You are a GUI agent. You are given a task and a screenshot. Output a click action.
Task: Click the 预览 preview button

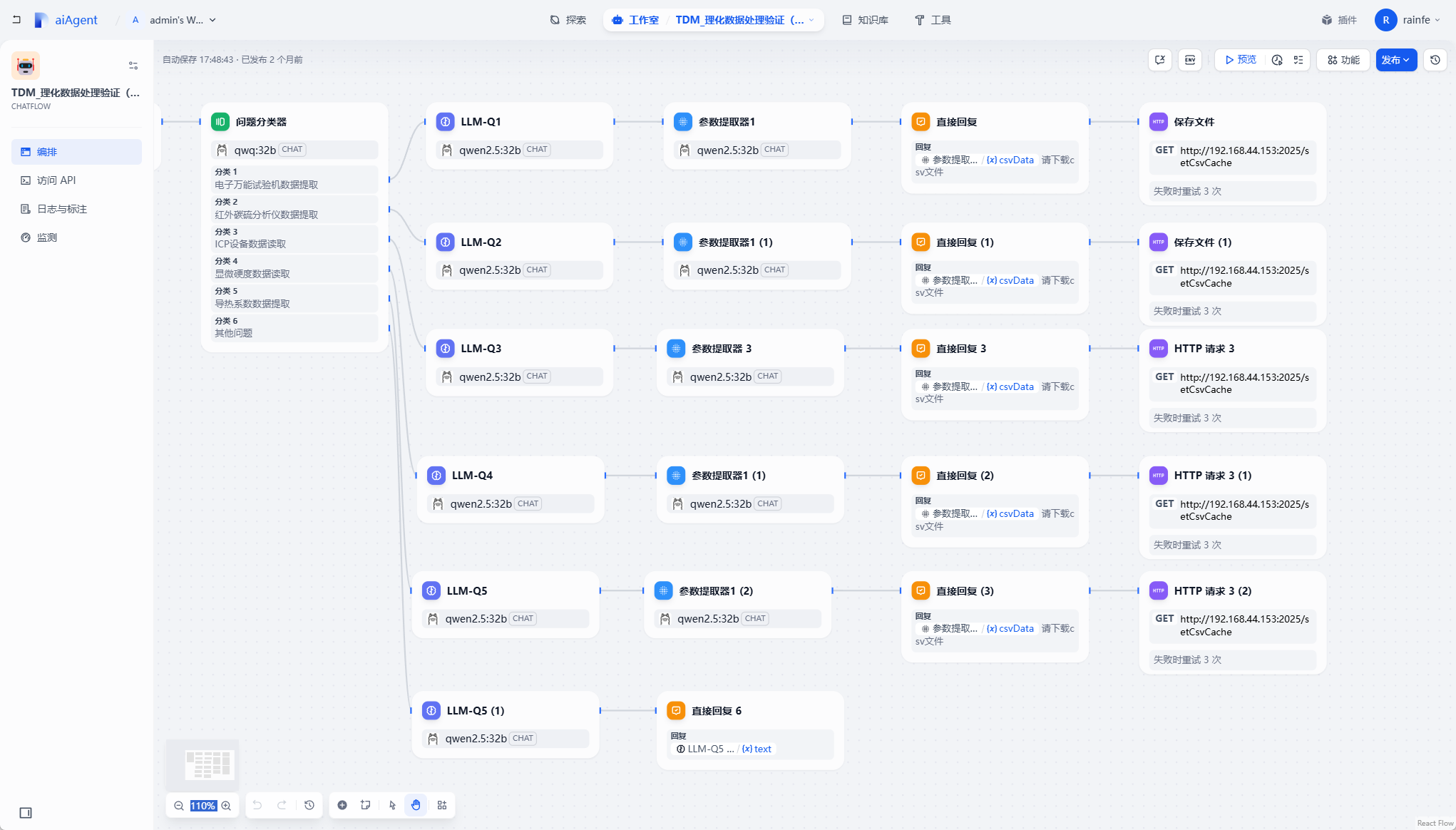coord(1241,60)
